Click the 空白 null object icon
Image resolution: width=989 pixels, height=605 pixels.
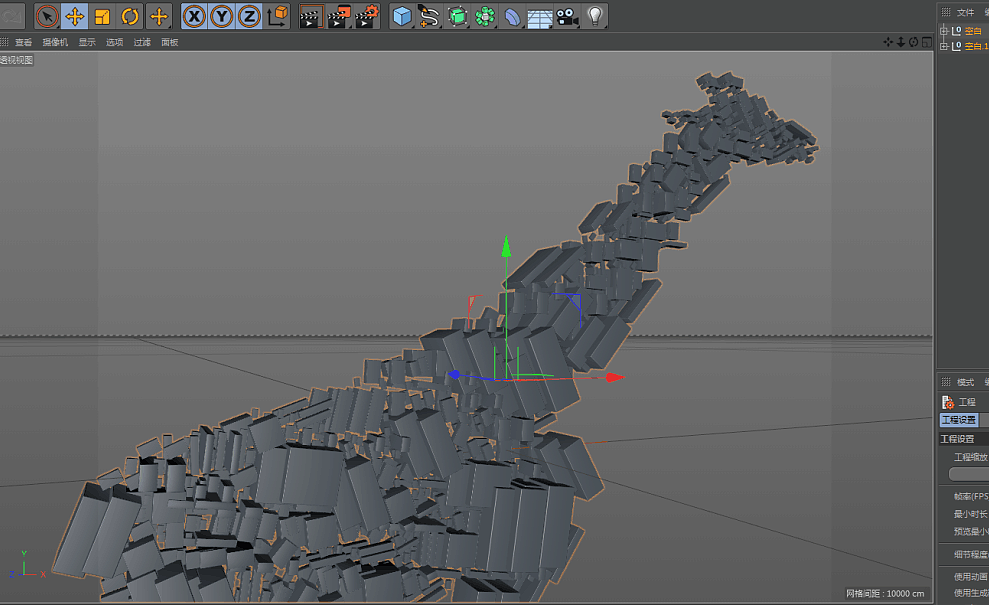click(x=956, y=31)
